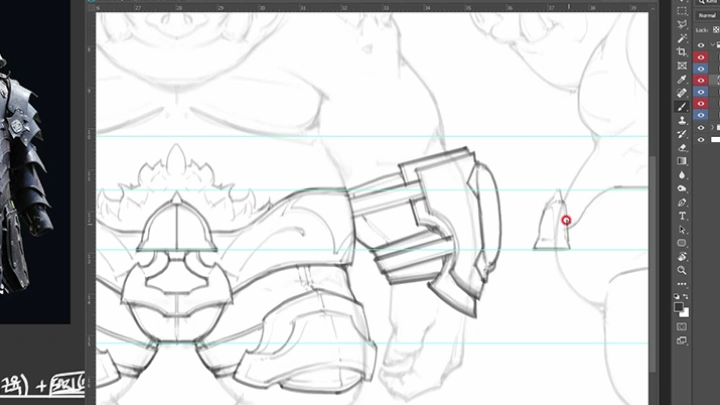Select the Blur tool
The width and height of the screenshot is (720, 405).
click(682, 175)
